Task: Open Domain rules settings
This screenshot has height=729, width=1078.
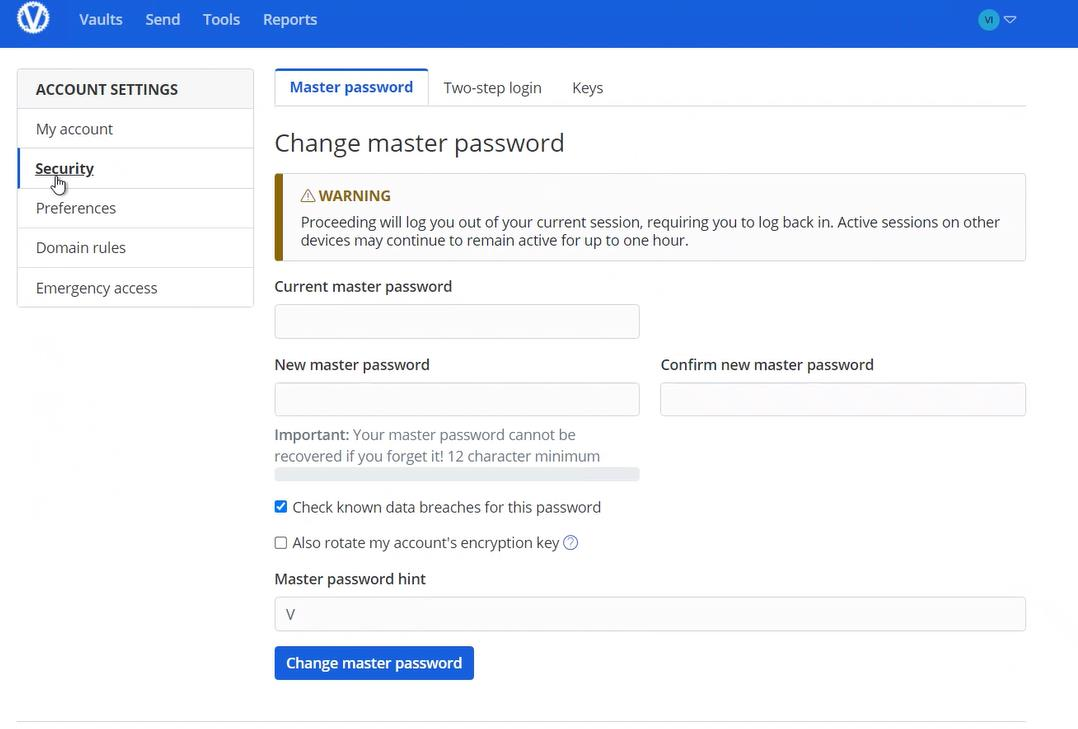Action: click(81, 248)
